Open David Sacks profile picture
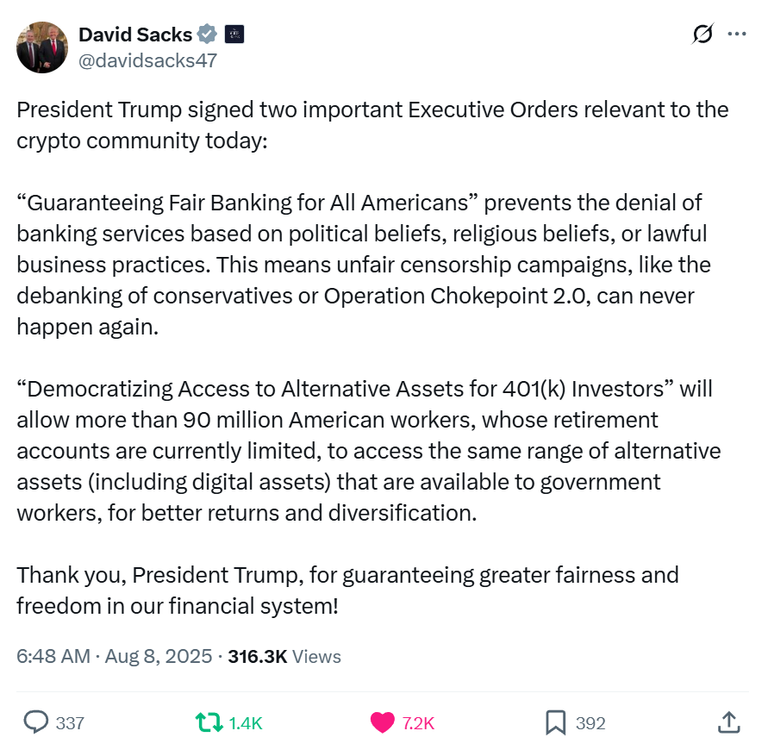The image size is (768, 750). (42, 47)
